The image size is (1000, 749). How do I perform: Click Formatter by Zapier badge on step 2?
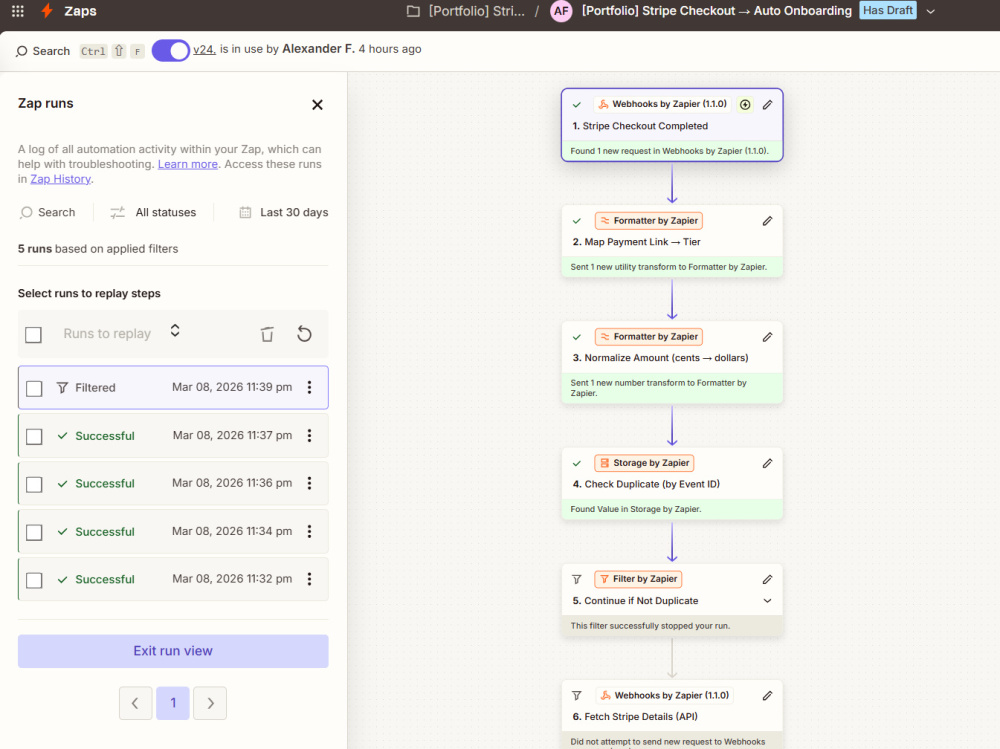(649, 221)
